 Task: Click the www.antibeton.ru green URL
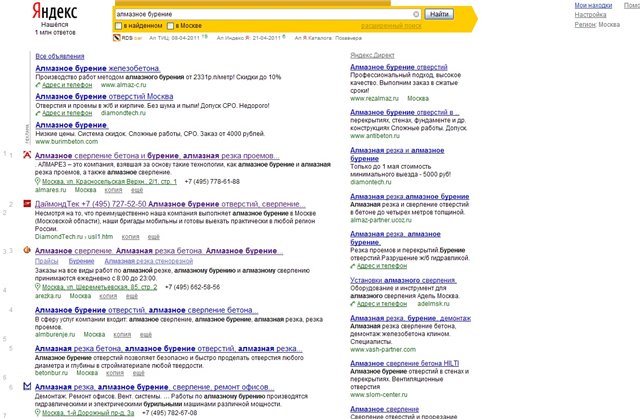point(375,136)
